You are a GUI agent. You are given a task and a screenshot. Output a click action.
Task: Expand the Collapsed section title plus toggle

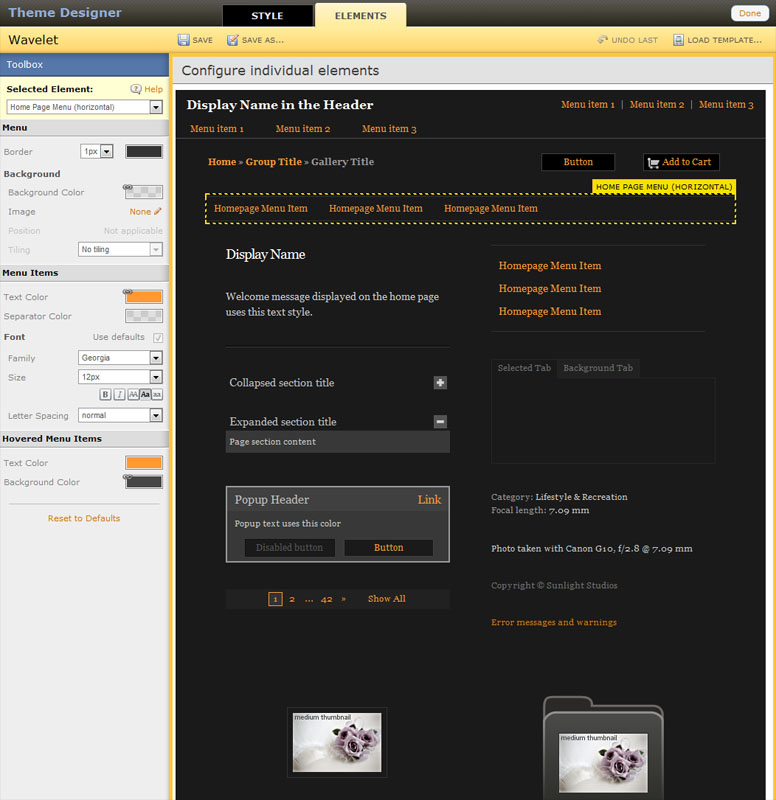click(440, 383)
